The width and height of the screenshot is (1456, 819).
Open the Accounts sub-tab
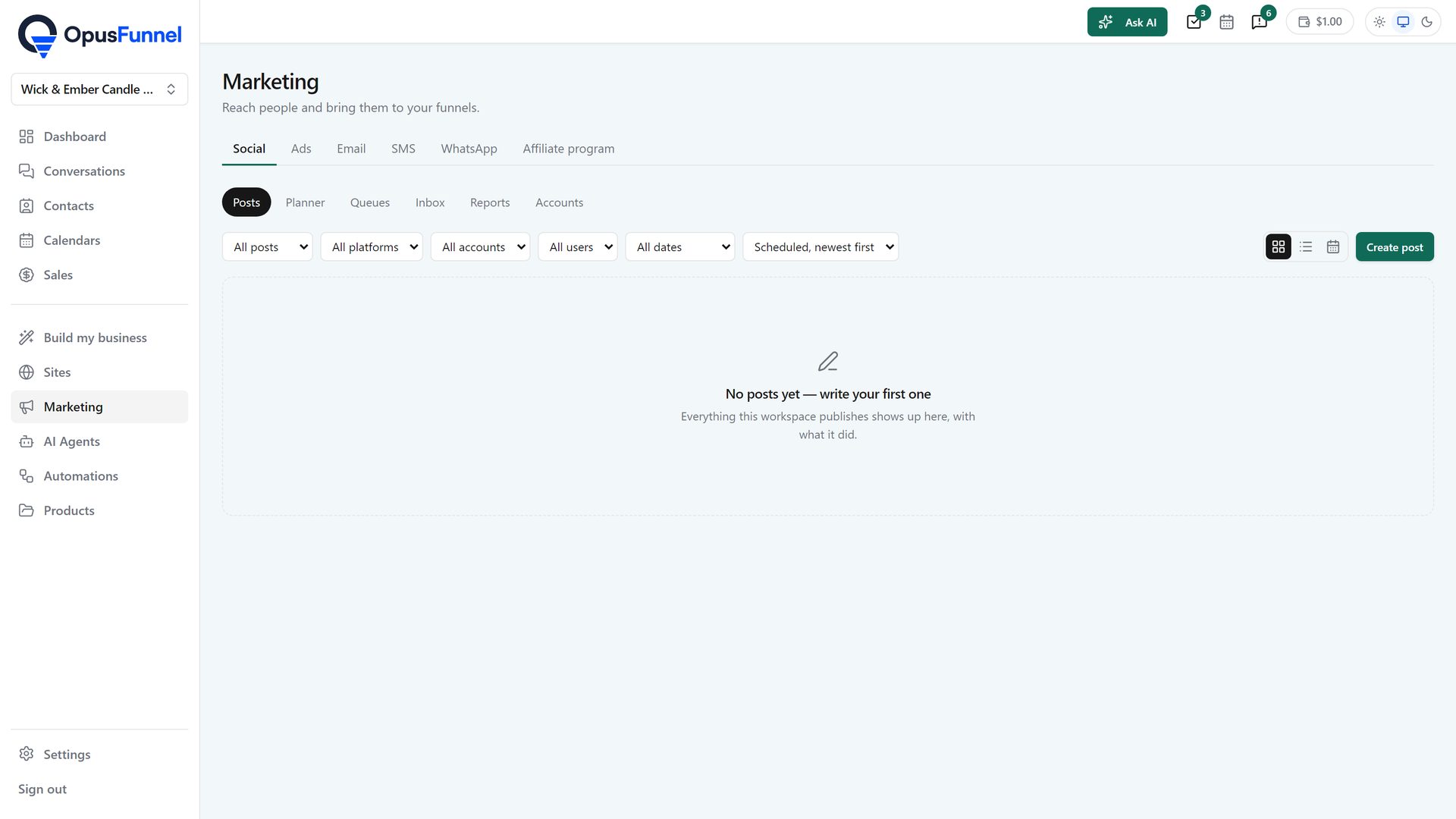tap(560, 202)
